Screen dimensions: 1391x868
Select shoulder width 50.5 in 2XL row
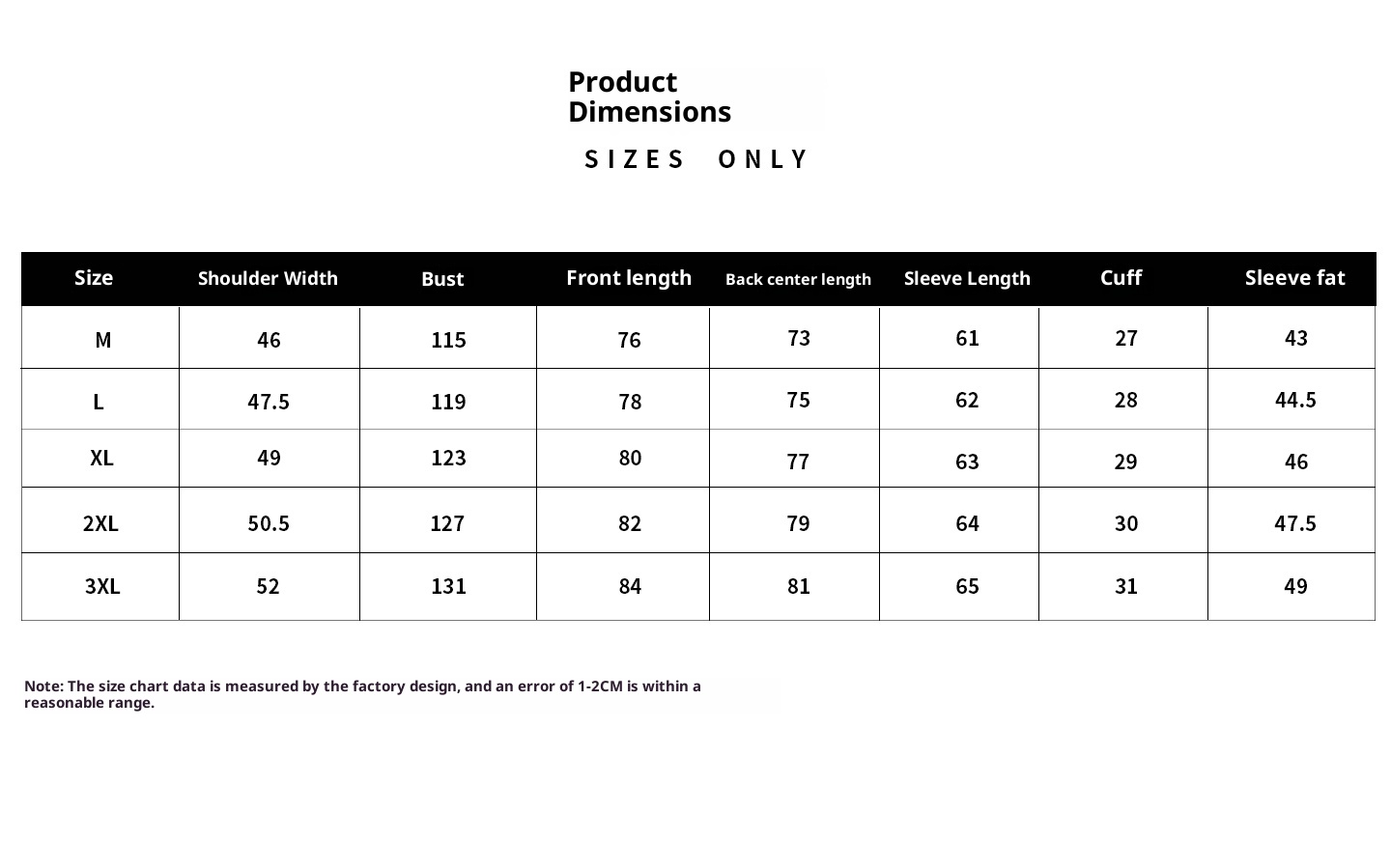tap(269, 523)
